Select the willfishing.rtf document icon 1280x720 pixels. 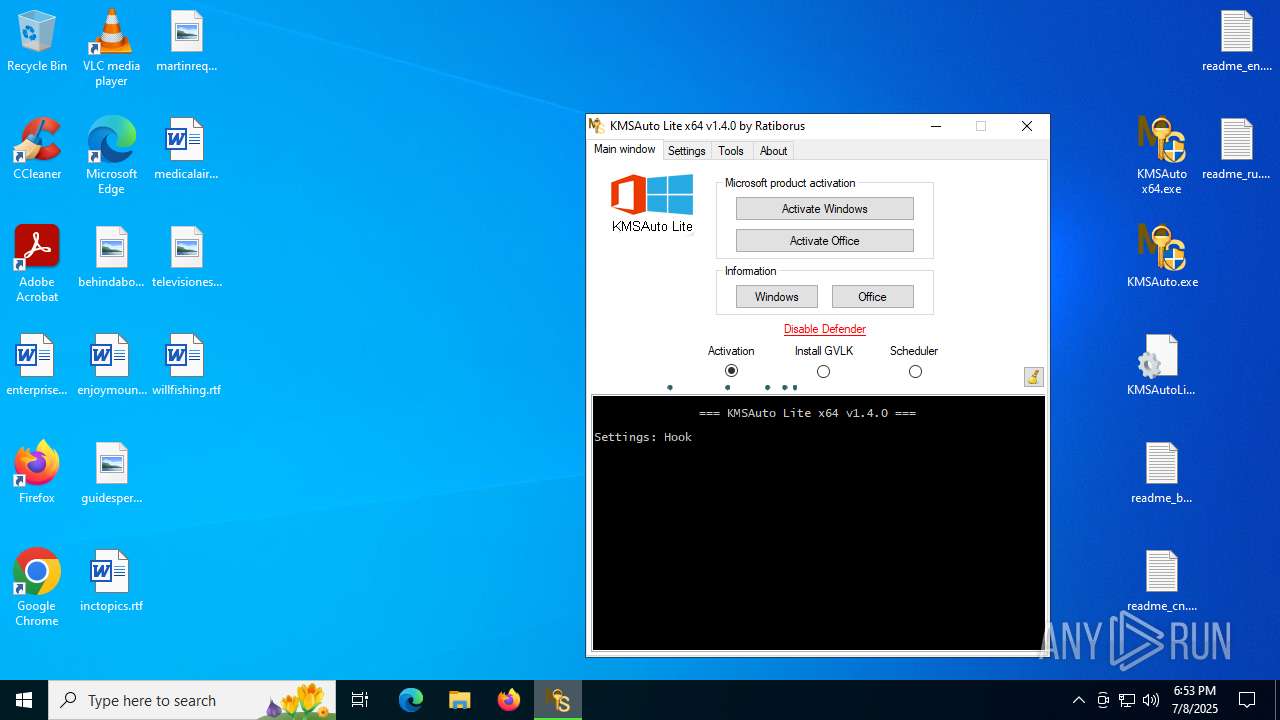186,366
